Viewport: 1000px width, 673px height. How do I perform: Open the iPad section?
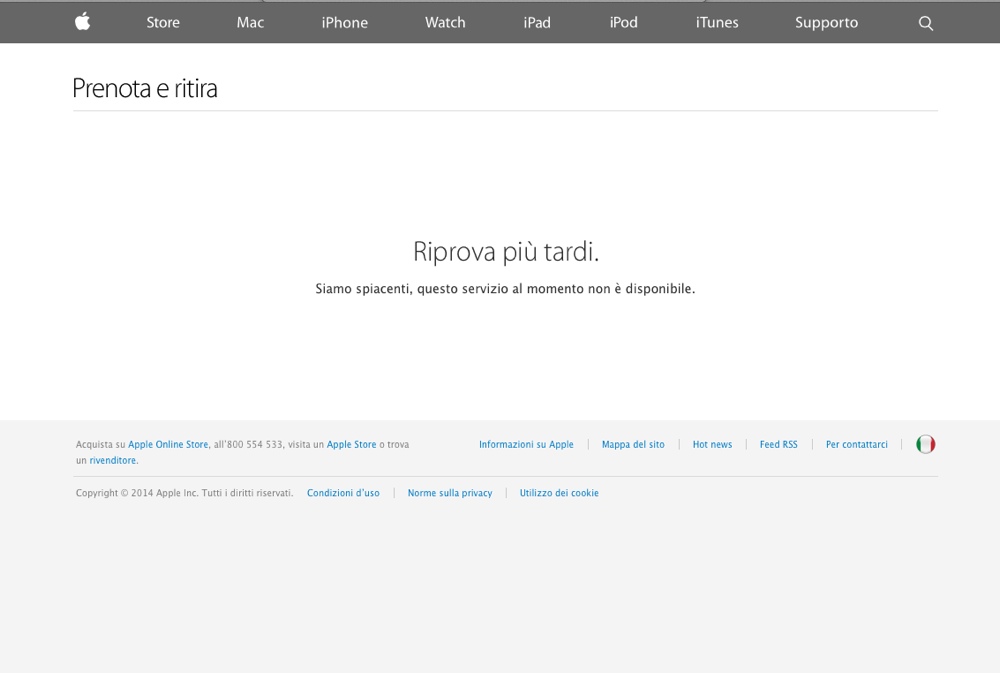[x=536, y=22]
